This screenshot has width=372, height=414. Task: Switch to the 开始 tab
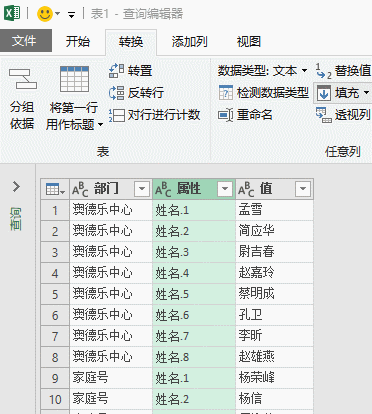coord(78,42)
